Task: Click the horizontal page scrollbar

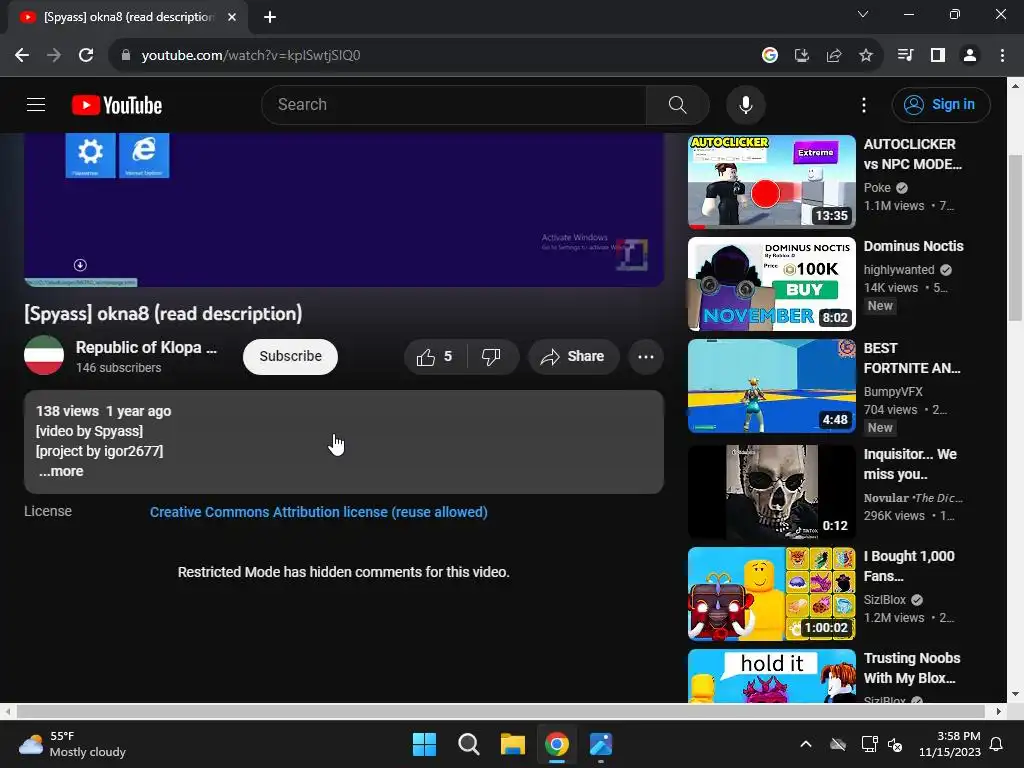Action: click(x=500, y=711)
